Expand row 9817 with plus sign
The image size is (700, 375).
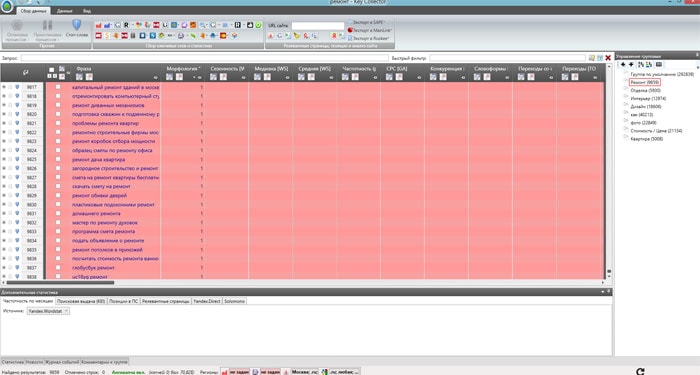(4, 87)
